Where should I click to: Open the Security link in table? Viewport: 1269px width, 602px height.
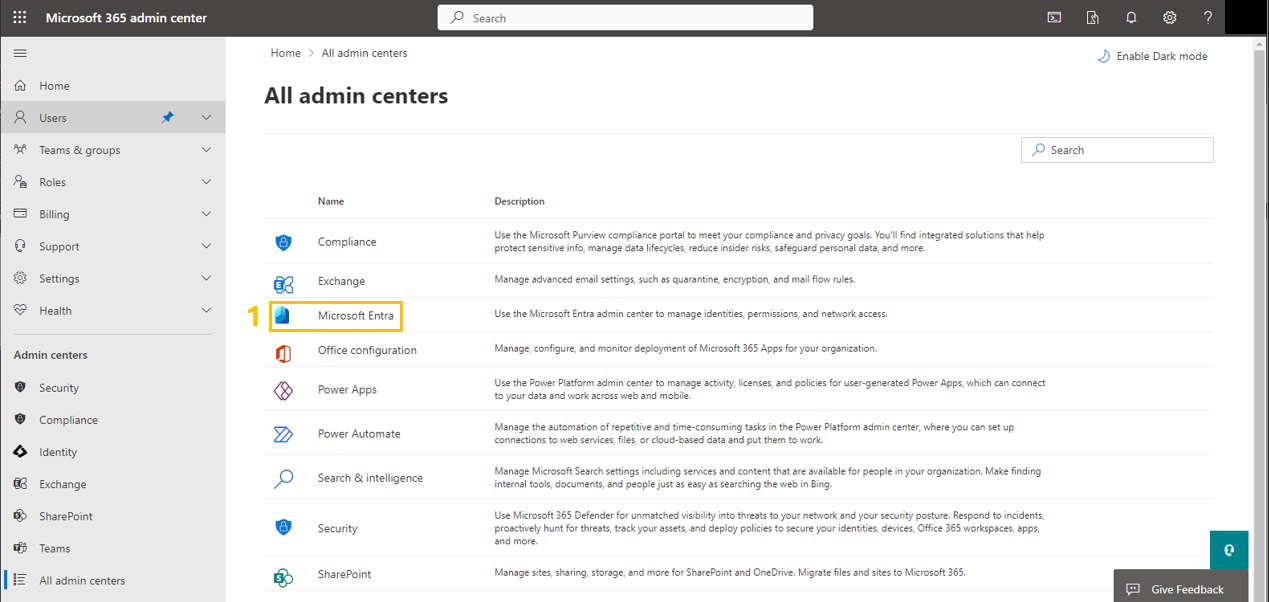338,528
